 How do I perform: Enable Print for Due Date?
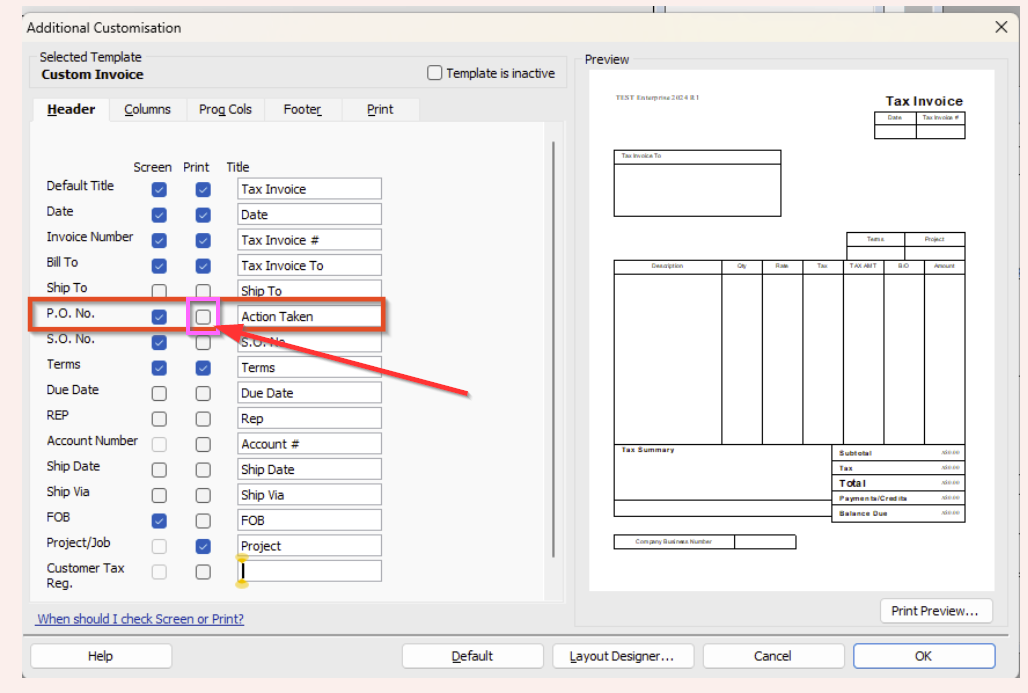click(203, 393)
